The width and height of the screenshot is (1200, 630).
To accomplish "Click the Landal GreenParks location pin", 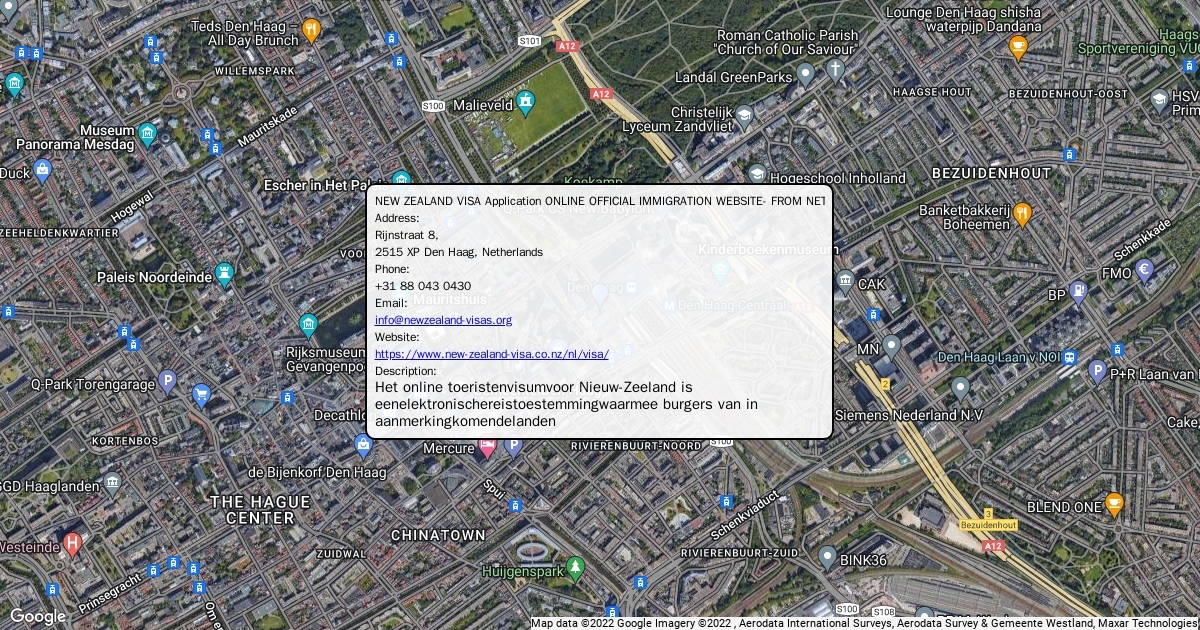I will 805,75.
